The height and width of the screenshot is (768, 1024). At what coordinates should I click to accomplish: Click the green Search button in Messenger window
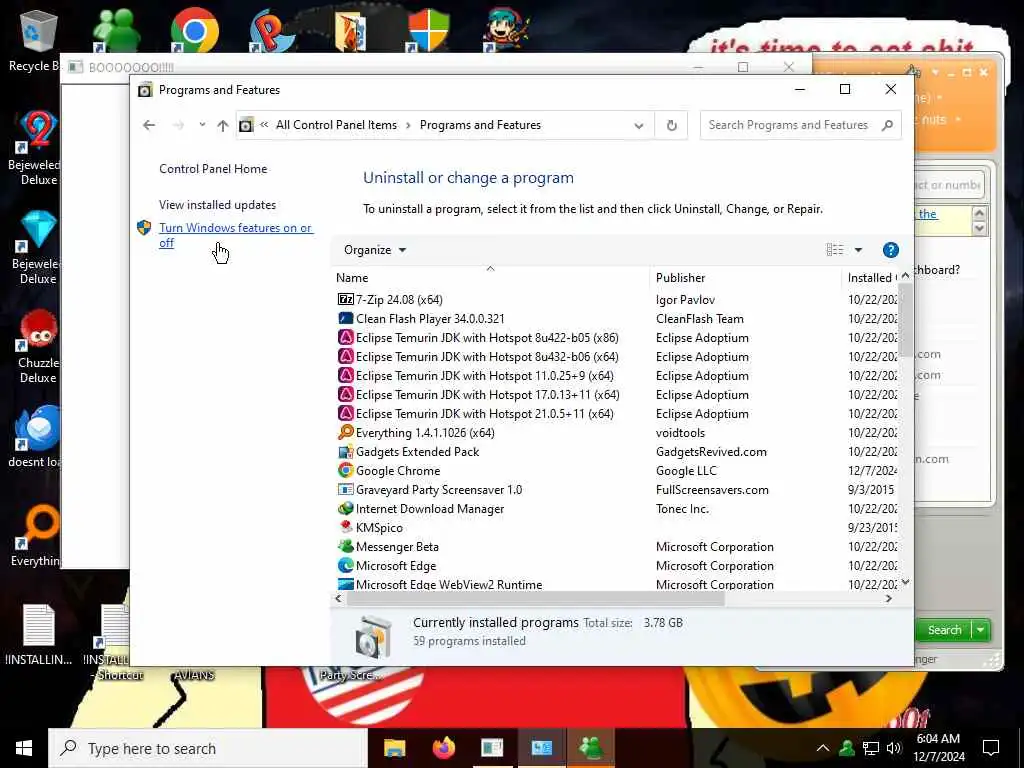pyautogui.click(x=944, y=630)
